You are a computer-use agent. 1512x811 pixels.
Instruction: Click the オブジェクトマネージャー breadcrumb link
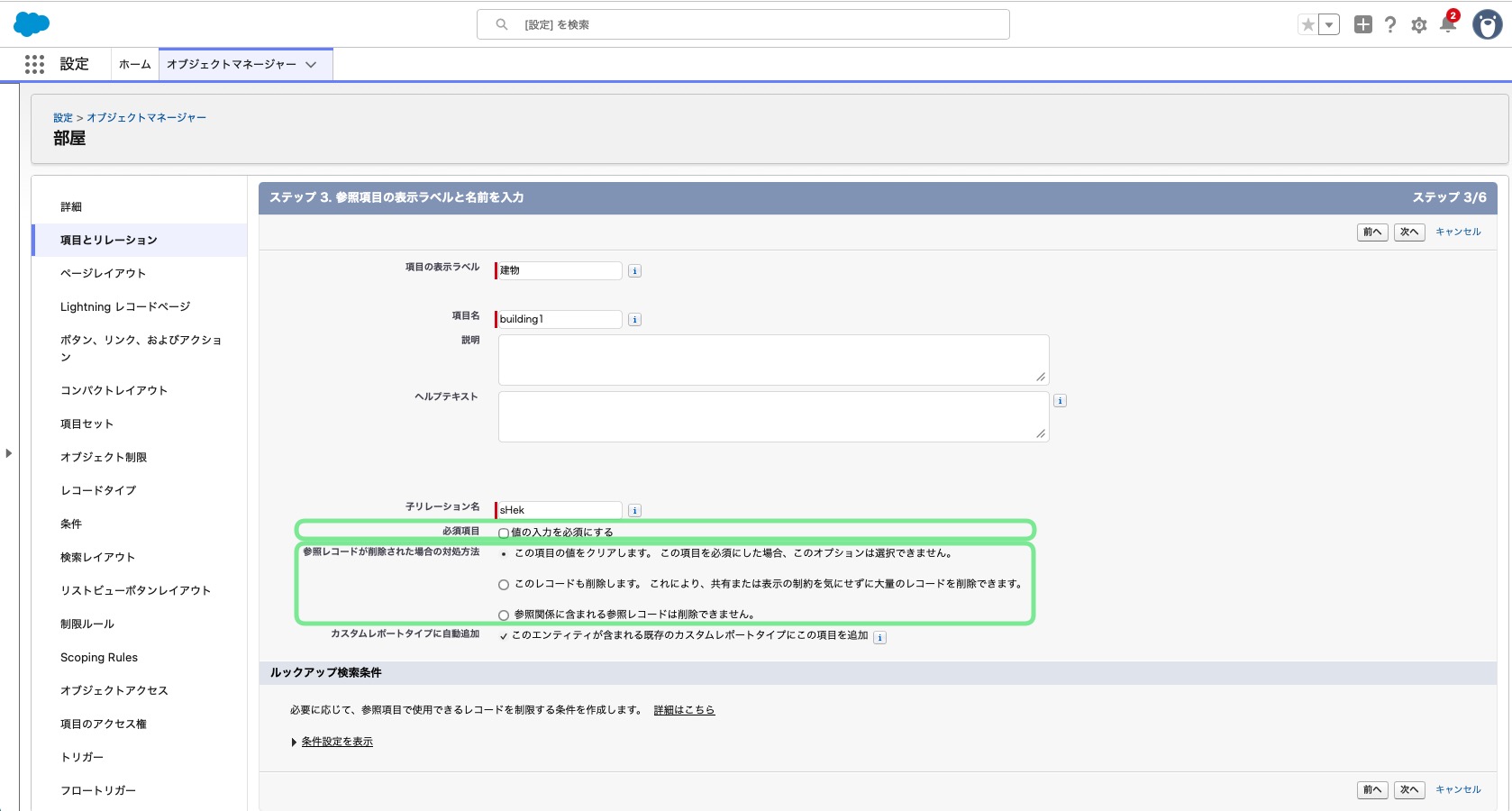coord(147,118)
